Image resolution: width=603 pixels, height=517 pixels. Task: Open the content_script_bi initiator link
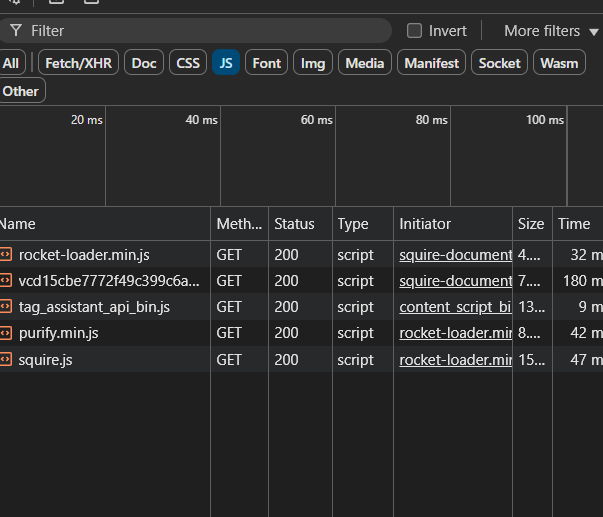pos(455,307)
